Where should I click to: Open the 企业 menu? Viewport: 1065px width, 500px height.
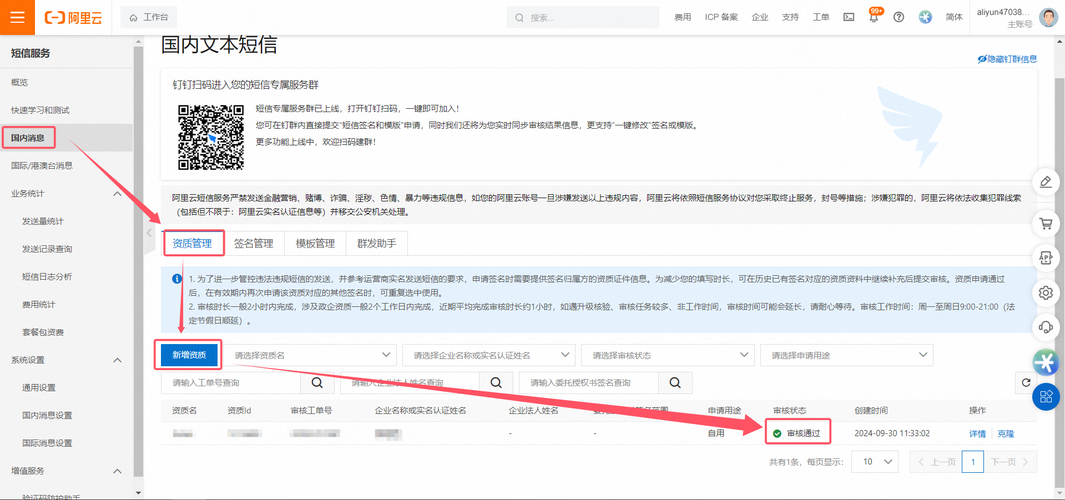(x=760, y=18)
